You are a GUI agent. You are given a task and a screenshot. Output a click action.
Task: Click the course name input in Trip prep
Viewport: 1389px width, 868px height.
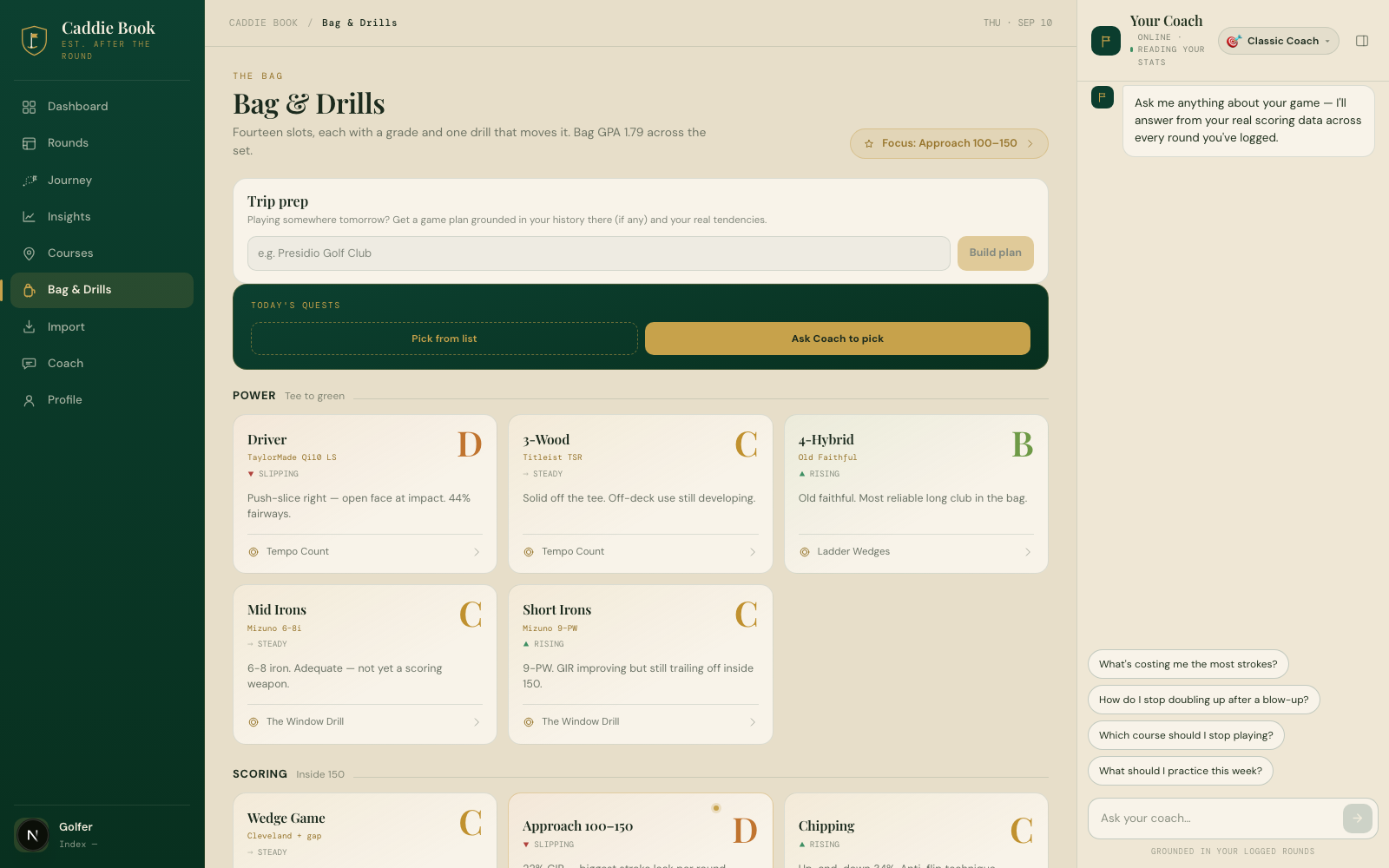coord(598,253)
